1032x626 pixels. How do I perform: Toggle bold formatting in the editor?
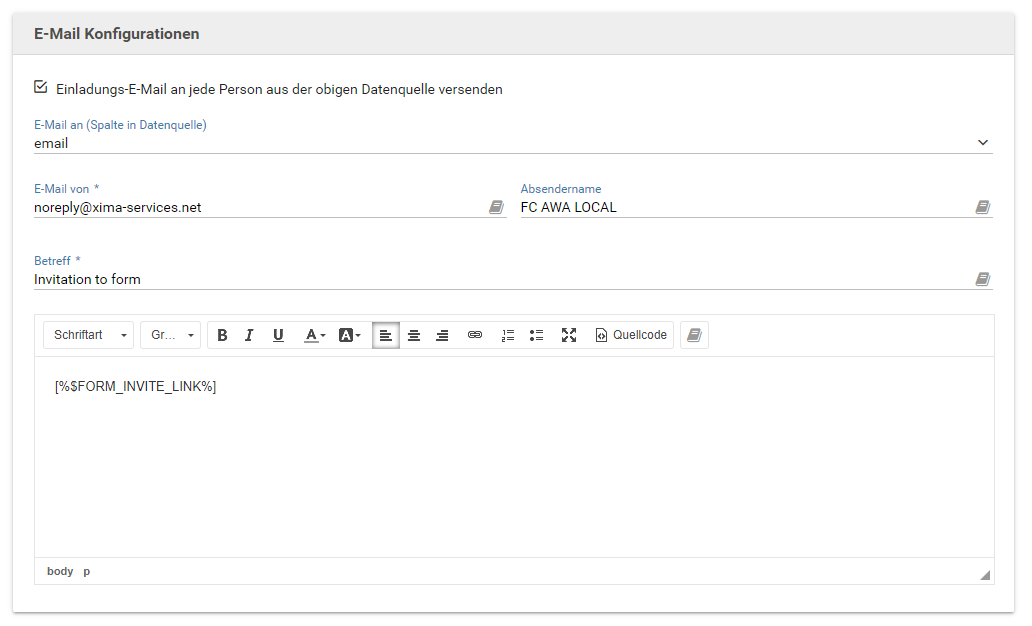point(222,335)
